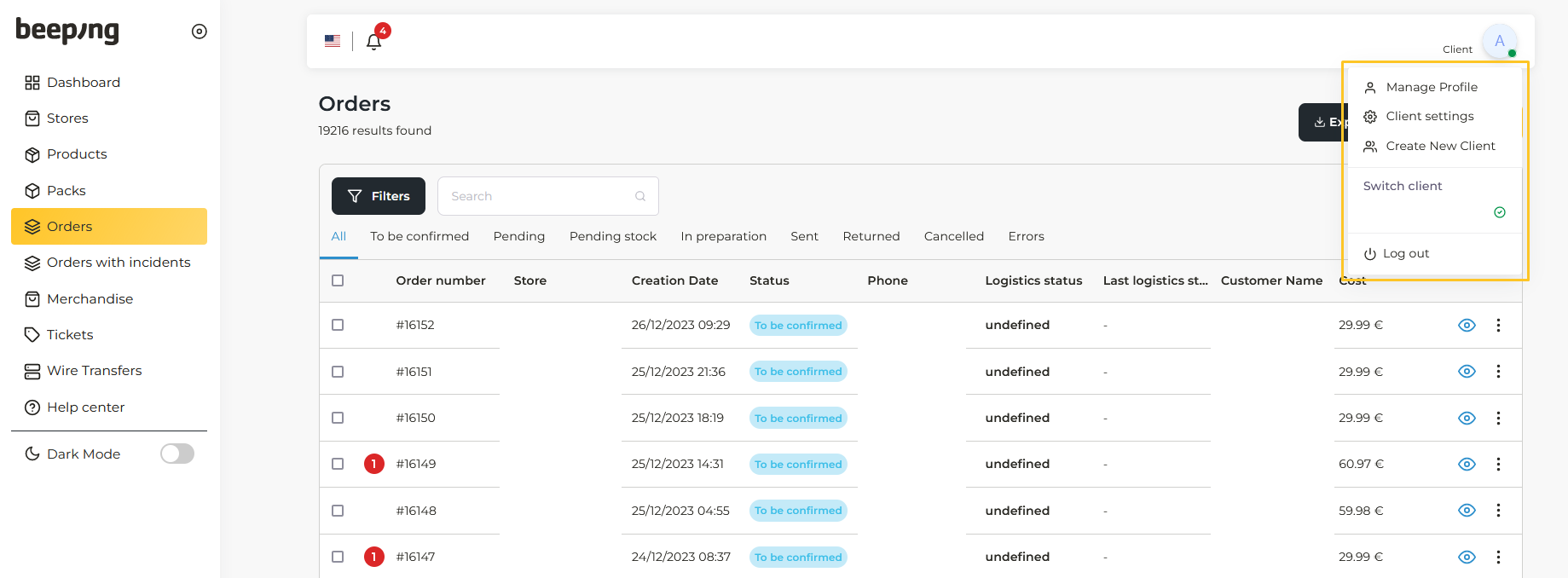1568x578 pixels.
Task: Click Log out in the profile menu
Action: click(1405, 253)
